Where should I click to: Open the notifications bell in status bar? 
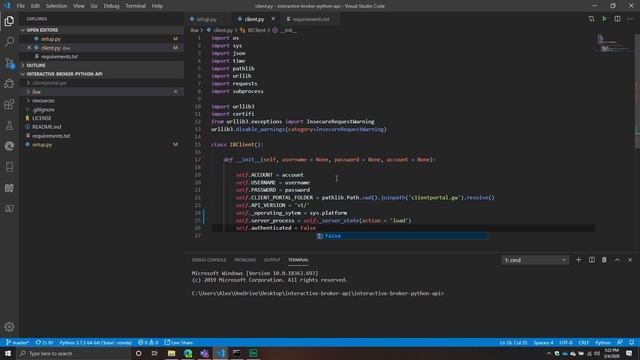coord(631,342)
